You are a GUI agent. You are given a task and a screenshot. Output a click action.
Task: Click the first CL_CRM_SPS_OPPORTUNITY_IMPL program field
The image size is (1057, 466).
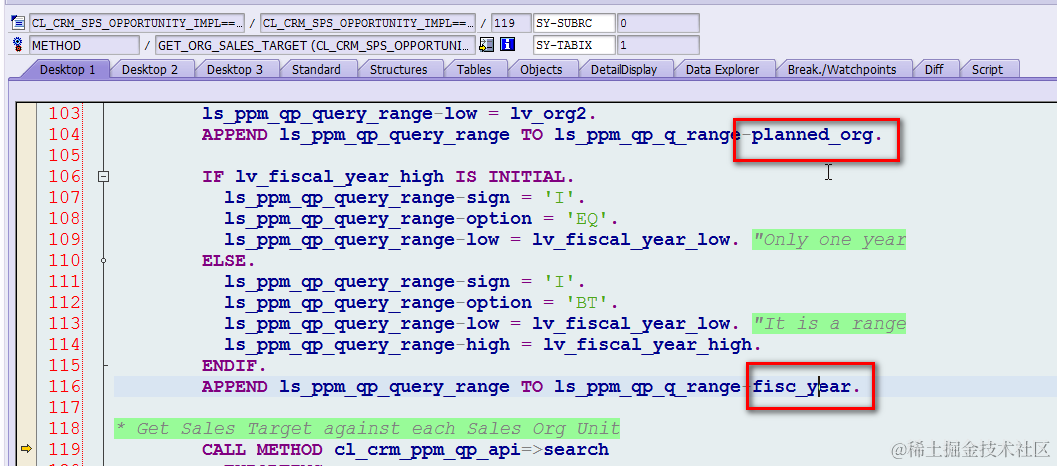(136, 23)
